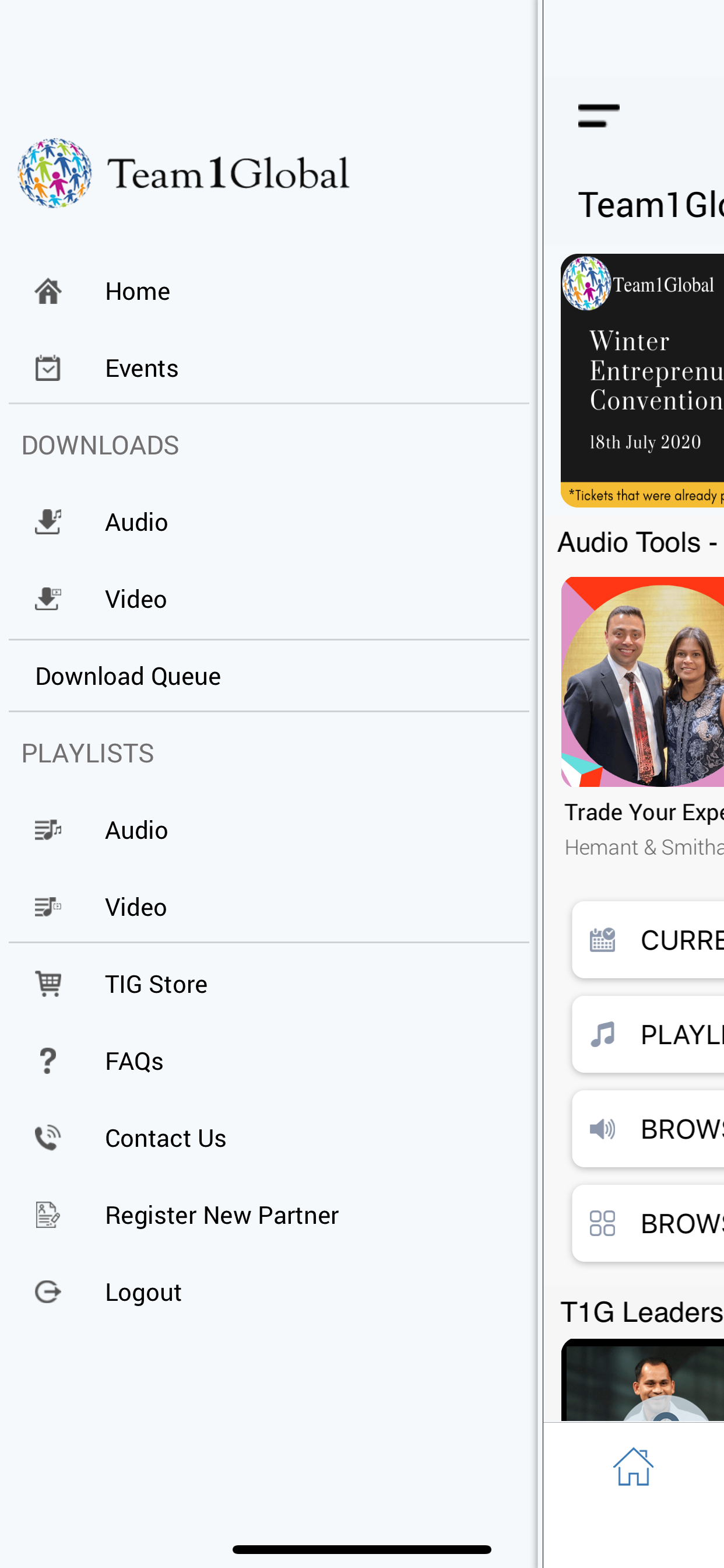Tap the calendar icon on CURRE button
Screen dimensions: 724x1568
pyautogui.click(x=602, y=940)
